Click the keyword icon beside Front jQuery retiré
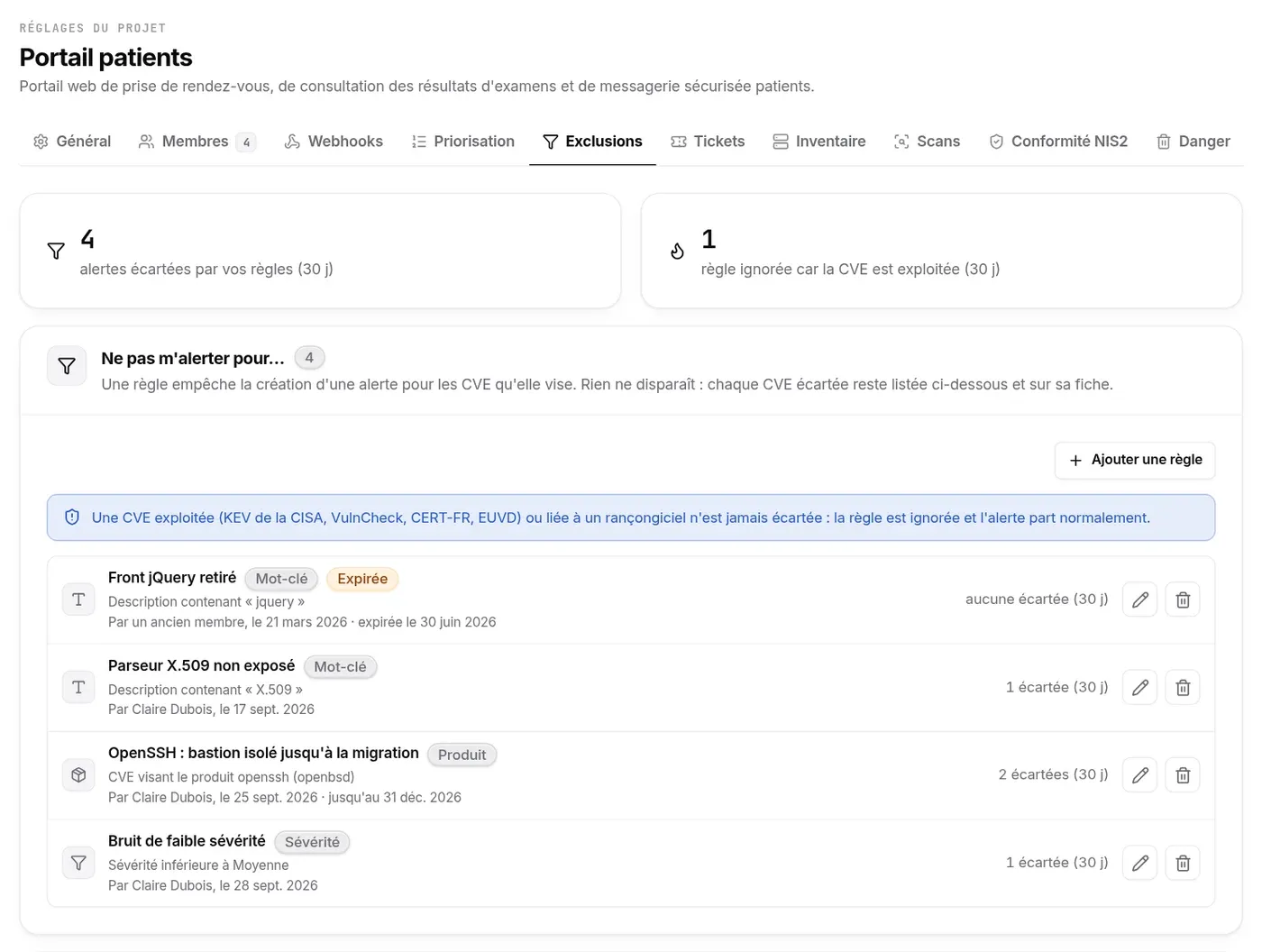Image resolution: width=1262 pixels, height=952 pixels. point(78,600)
